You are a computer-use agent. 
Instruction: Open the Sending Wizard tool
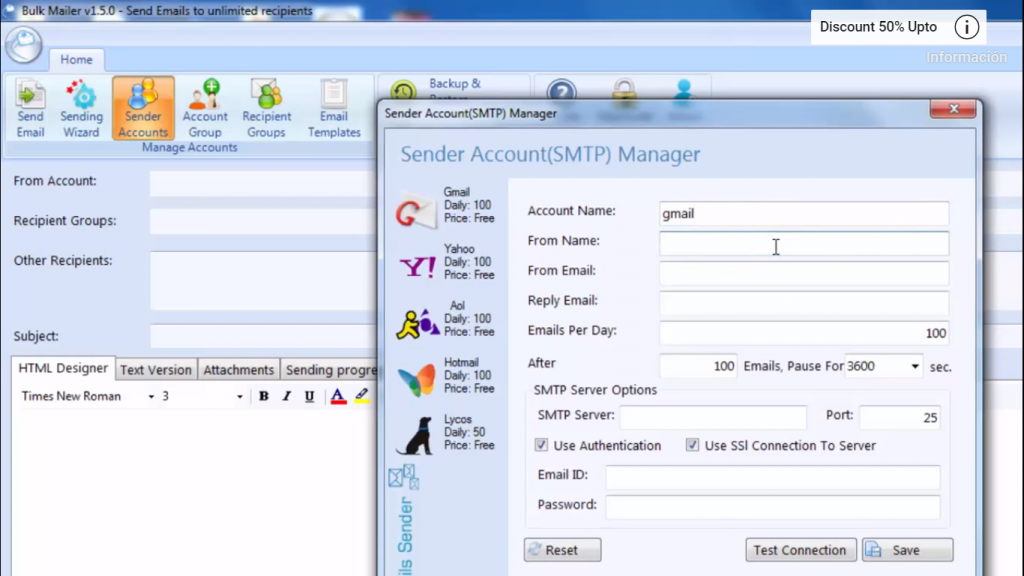(x=81, y=108)
